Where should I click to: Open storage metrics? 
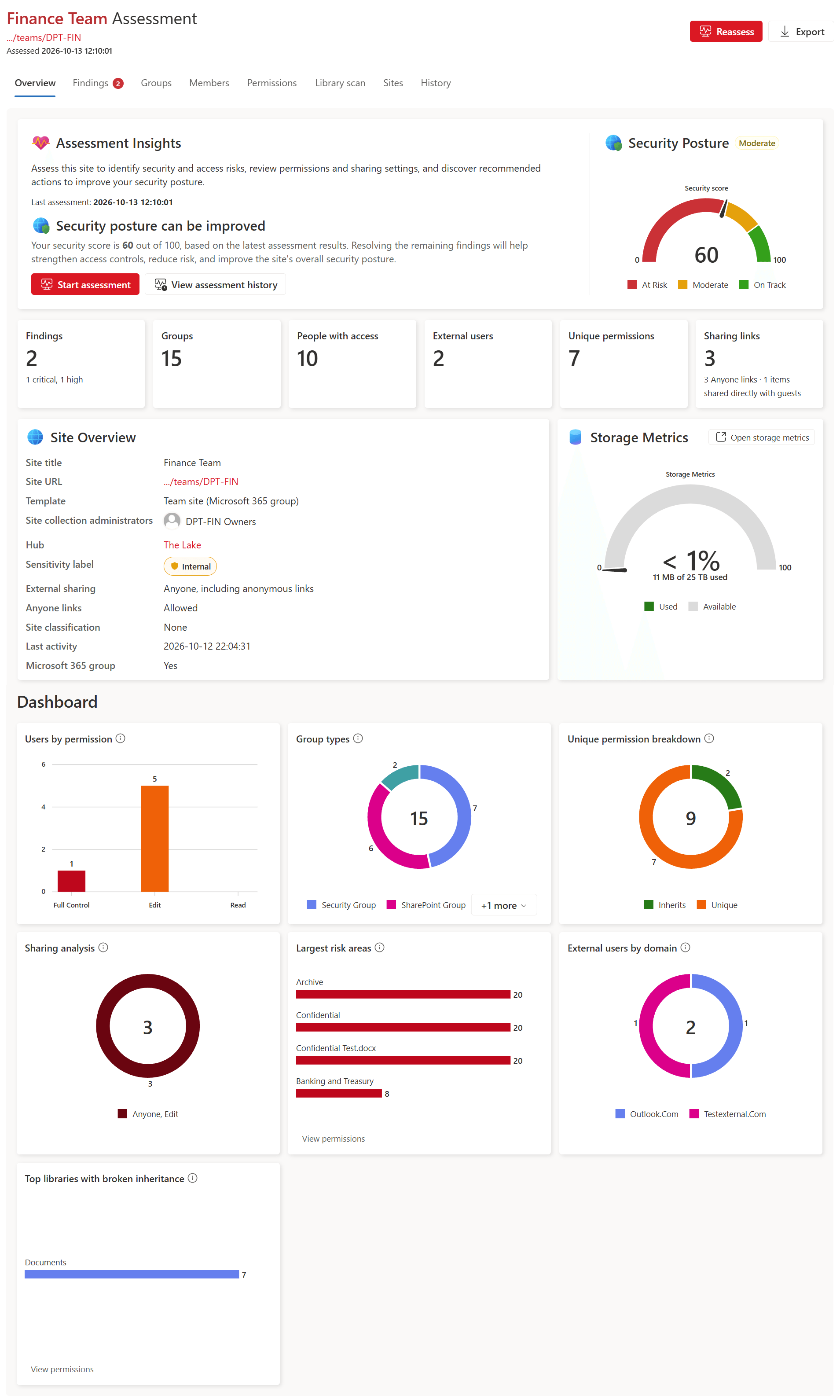pyautogui.click(x=761, y=437)
